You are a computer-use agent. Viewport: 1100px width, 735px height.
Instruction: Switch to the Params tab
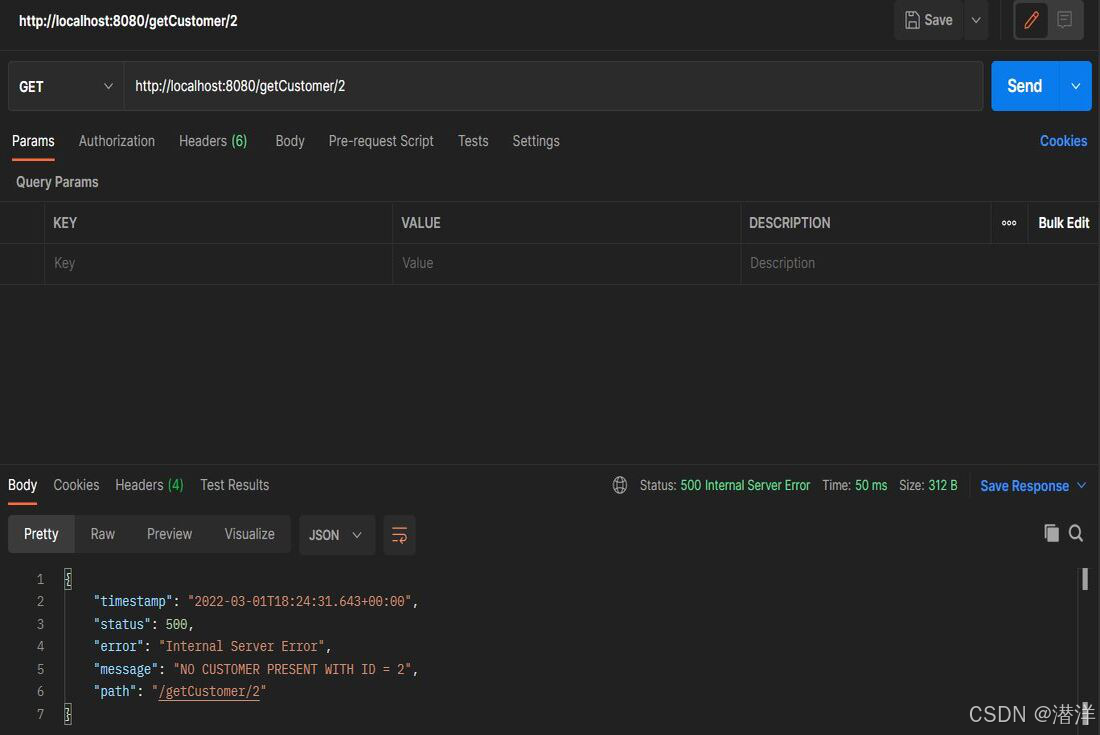33,141
